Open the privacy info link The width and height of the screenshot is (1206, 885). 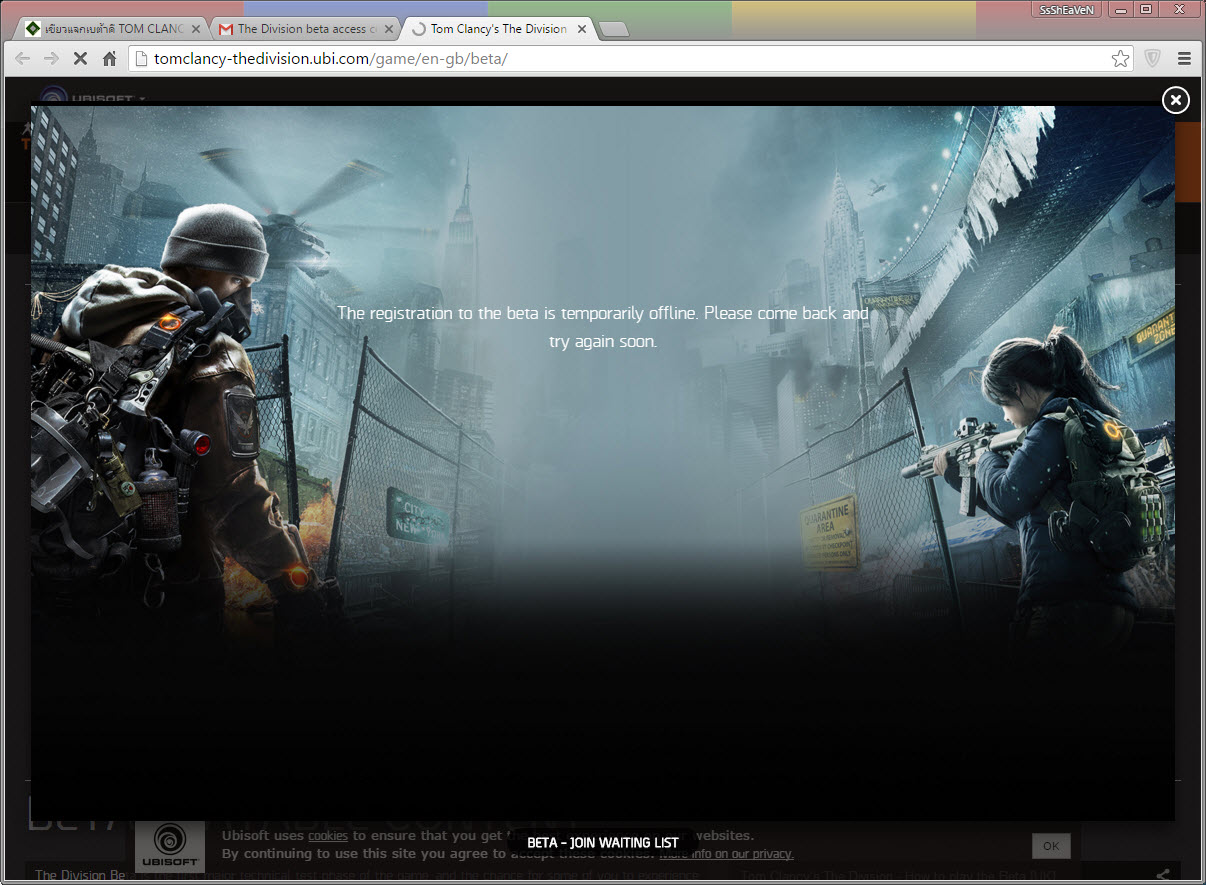(726, 854)
